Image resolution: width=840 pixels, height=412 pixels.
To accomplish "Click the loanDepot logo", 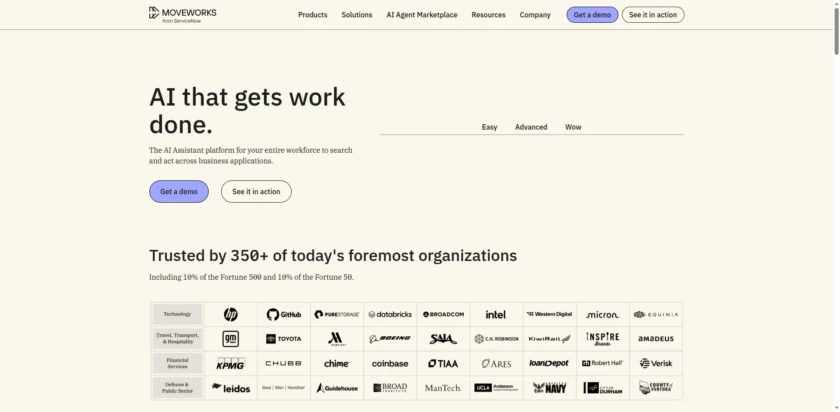I will pyautogui.click(x=550, y=363).
